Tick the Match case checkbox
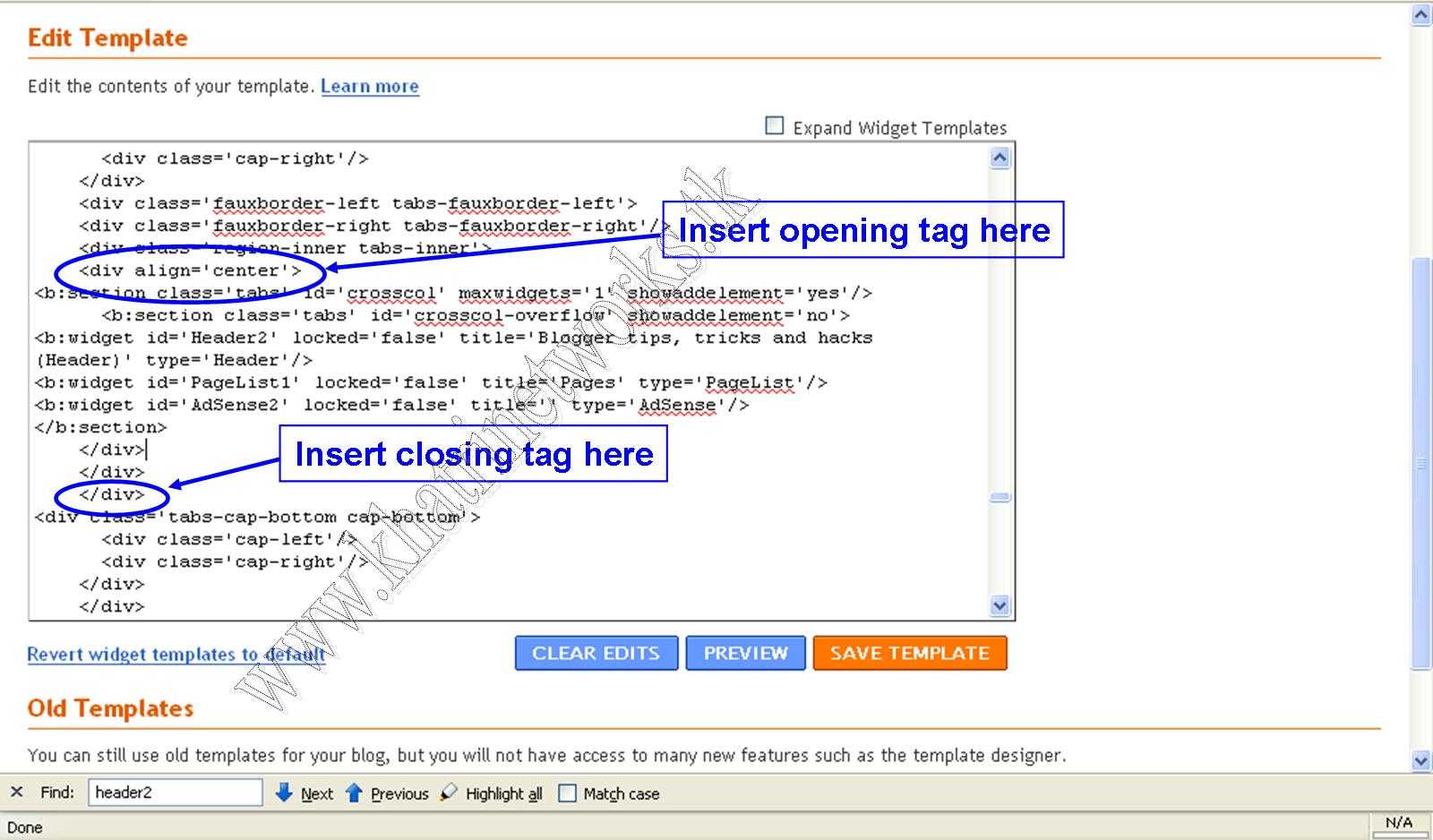The width and height of the screenshot is (1433, 840). click(567, 793)
